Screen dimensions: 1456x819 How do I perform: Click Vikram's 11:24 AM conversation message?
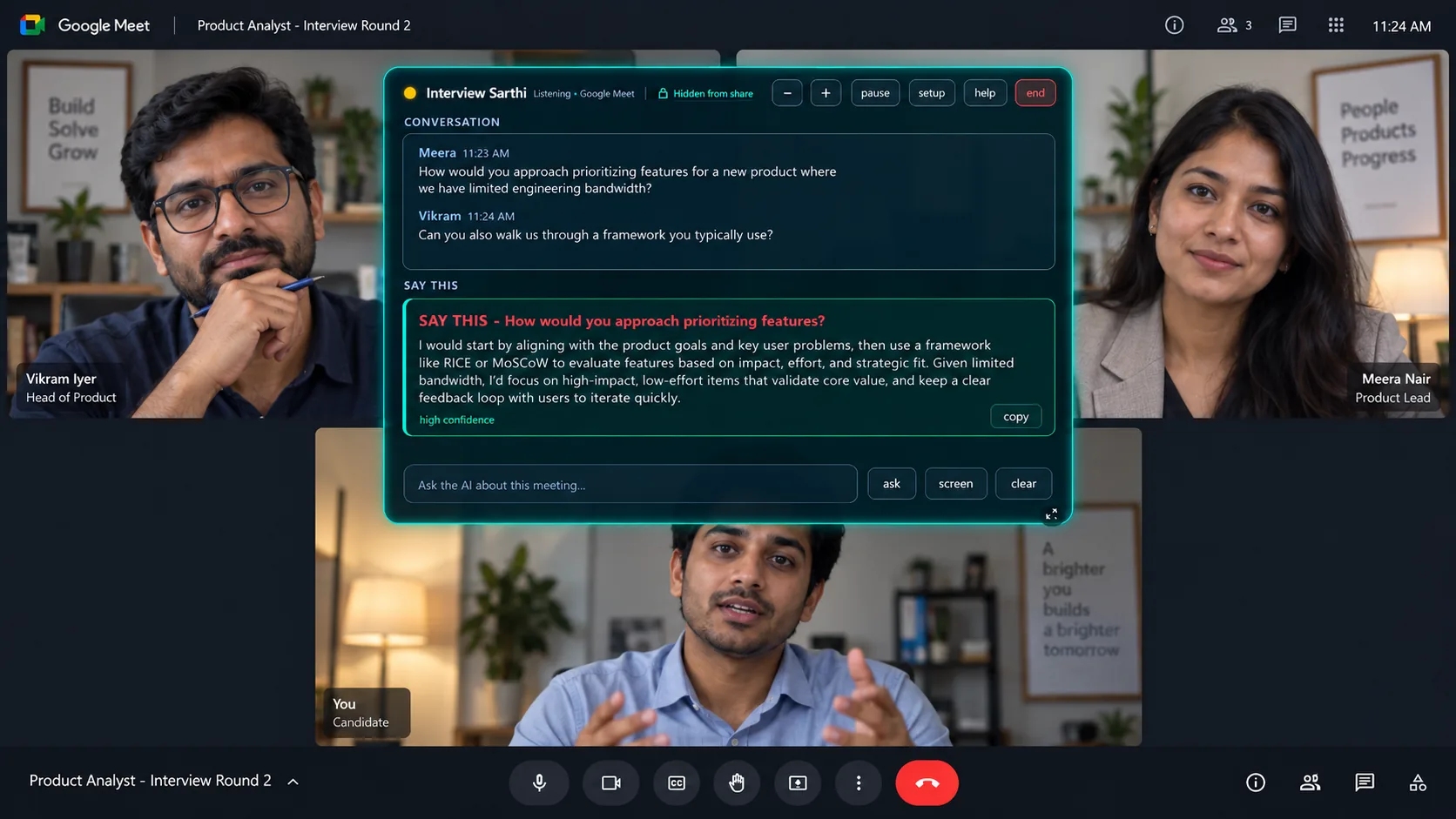(x=596, y=225)
